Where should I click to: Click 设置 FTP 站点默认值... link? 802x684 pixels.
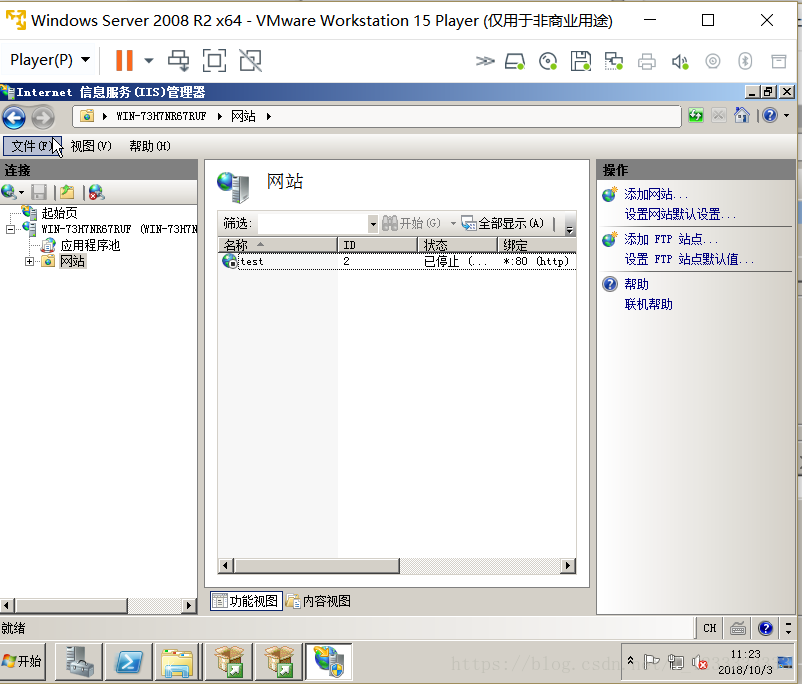coord(689,259)
